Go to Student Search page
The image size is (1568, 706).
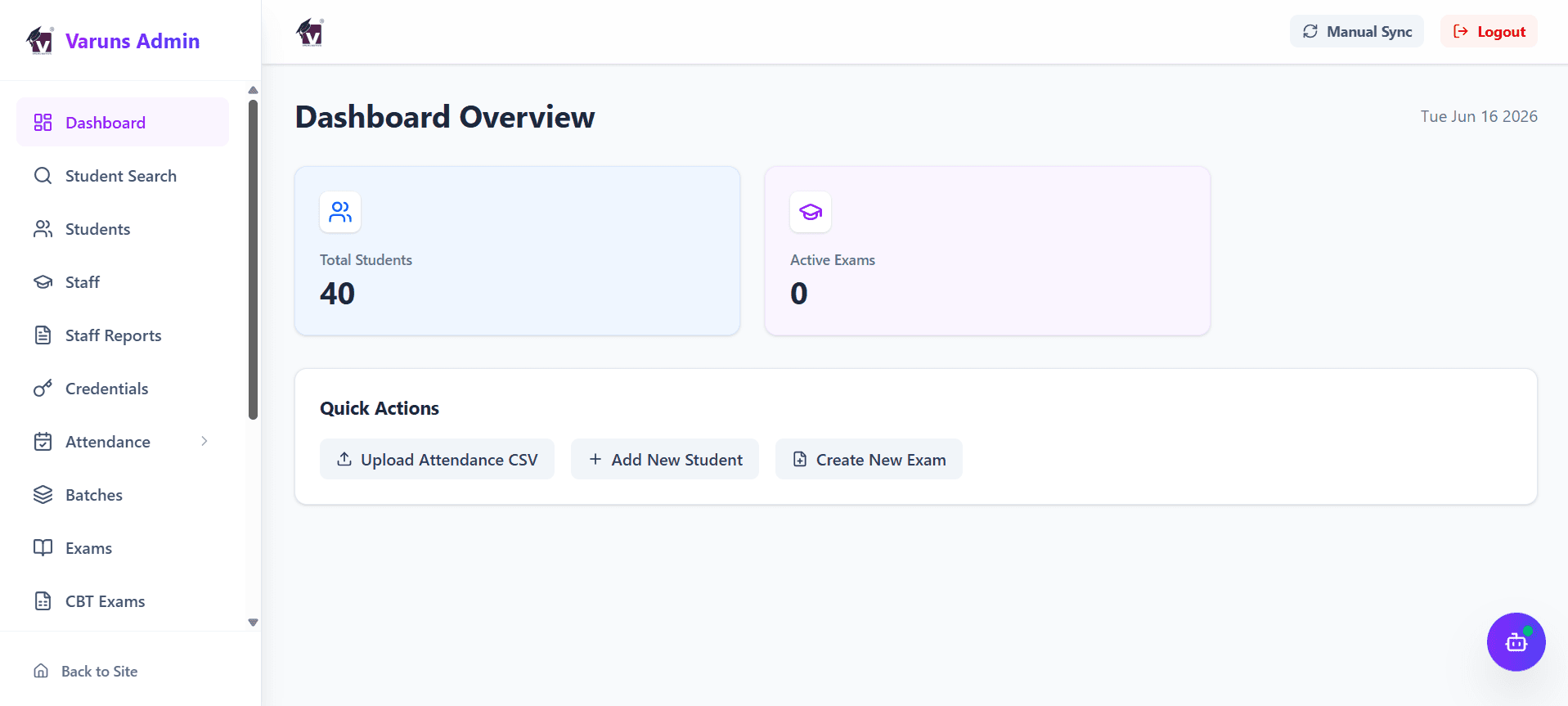tap(123, 176)
